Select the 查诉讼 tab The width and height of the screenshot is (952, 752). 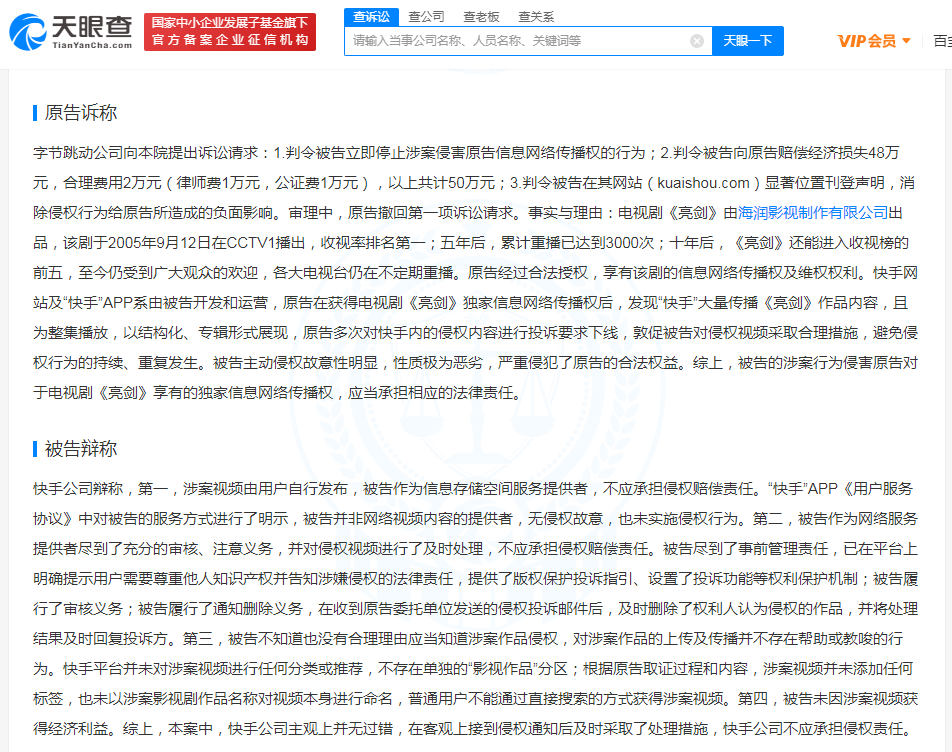pos(371,16)
